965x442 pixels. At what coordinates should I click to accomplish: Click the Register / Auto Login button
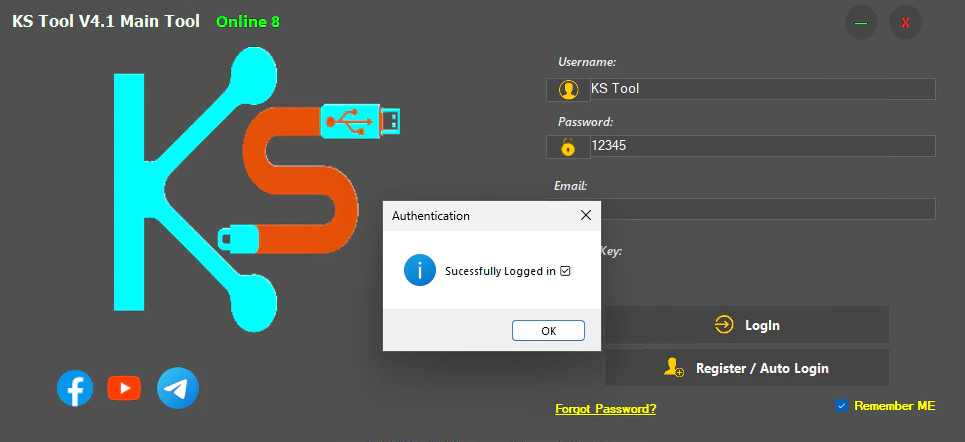(x=747, y=368)
